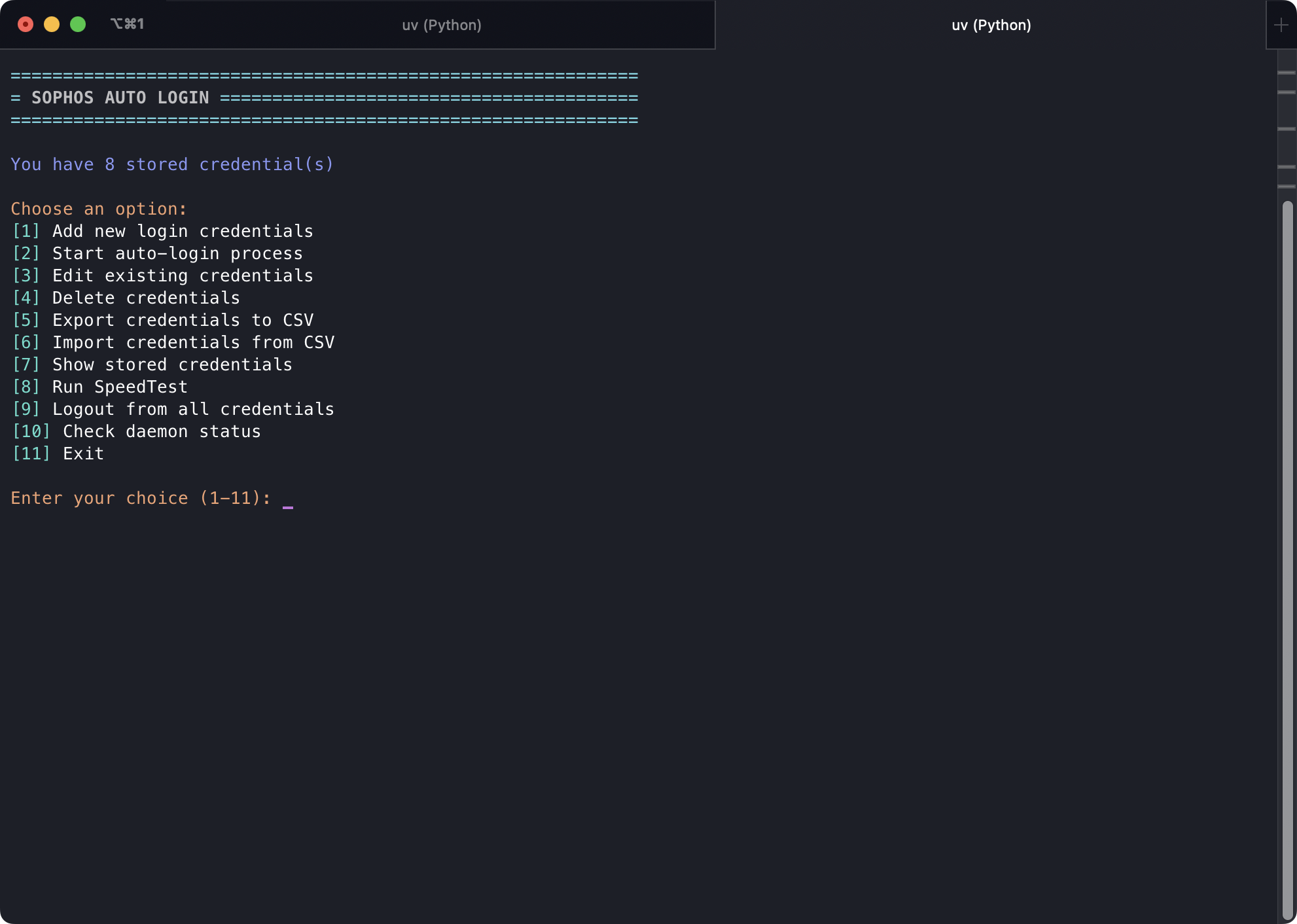1297x924 pixels.
Task: Click option [4] Delete credentials
Action: [x=125, y=298]
